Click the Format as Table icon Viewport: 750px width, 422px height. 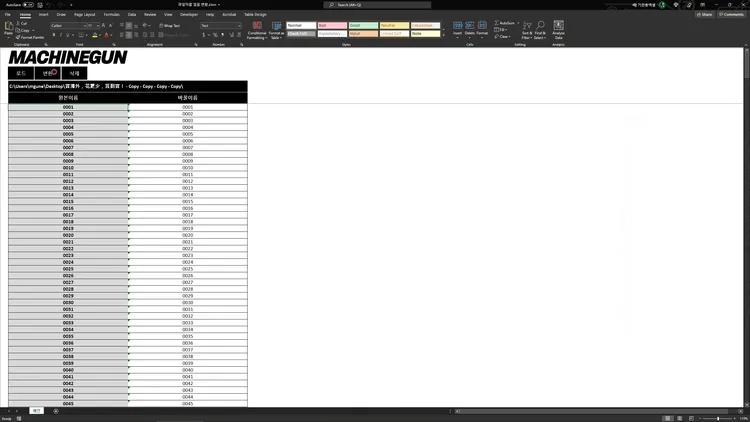tap(275, 30)
